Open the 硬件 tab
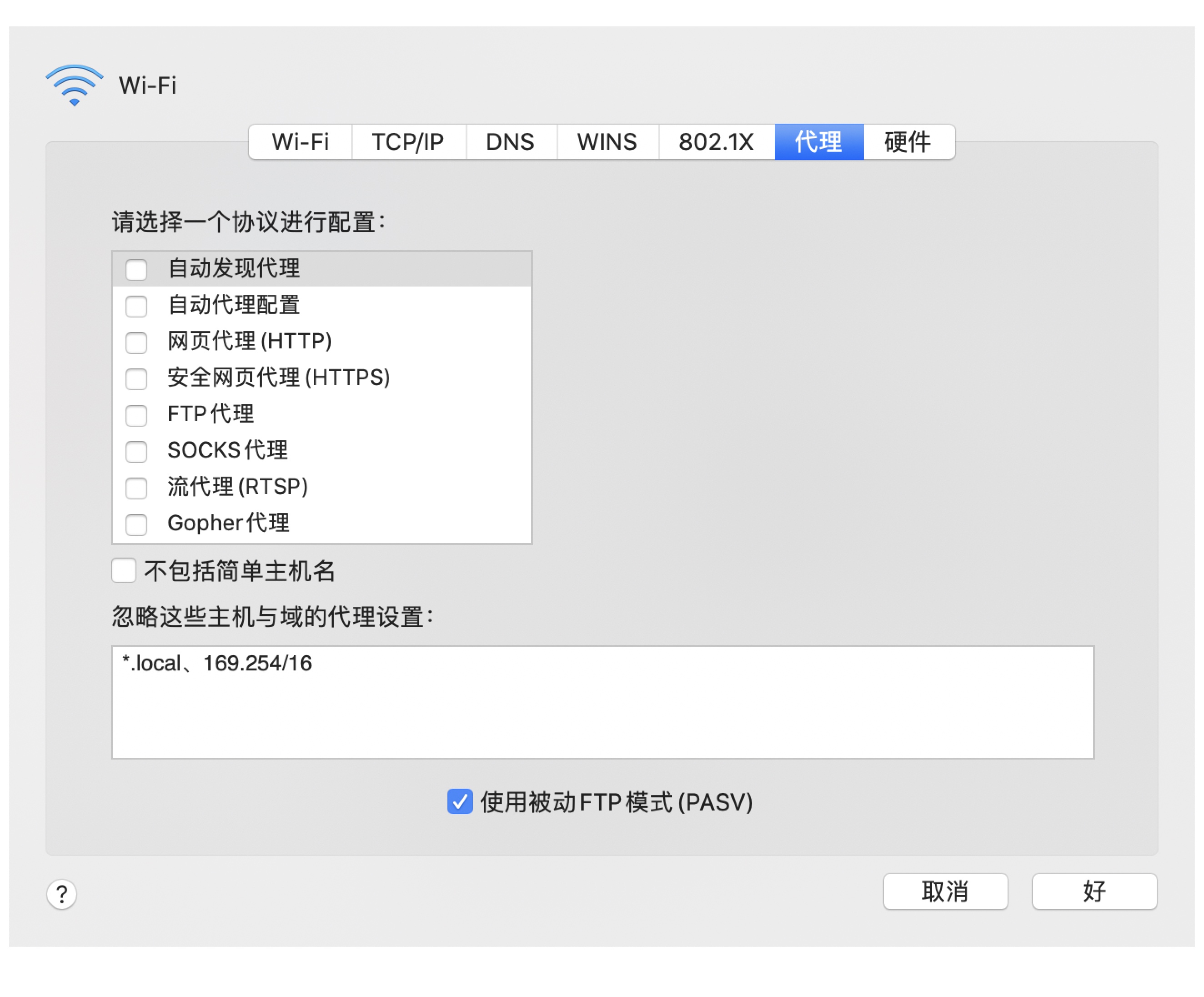Screen dimensions: 1204x997 coord(908,142)
